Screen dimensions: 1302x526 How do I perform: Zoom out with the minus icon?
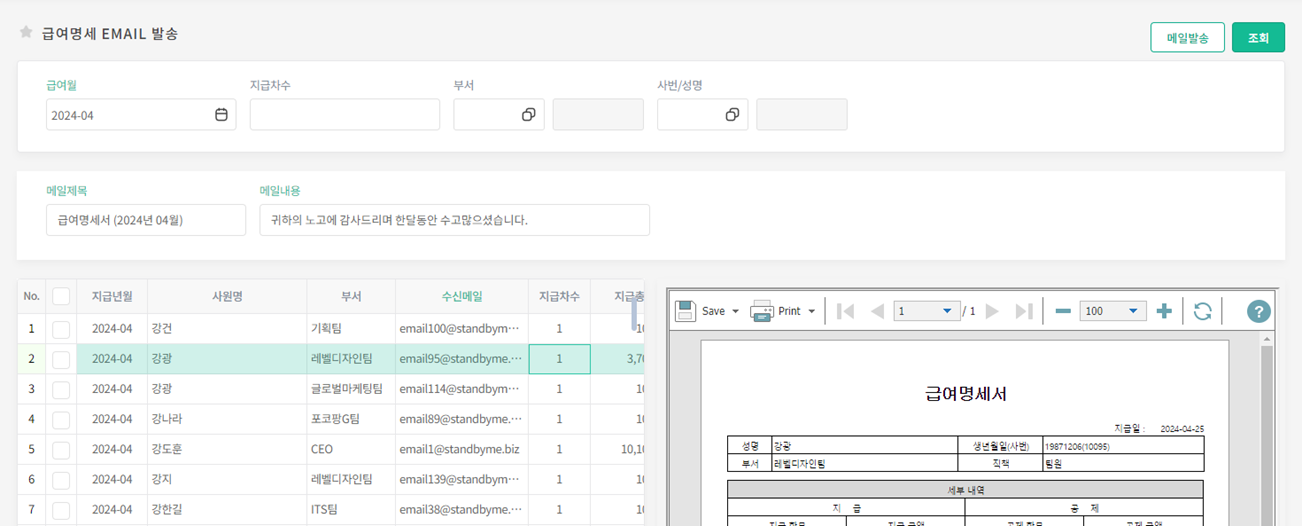point(1063,311)
